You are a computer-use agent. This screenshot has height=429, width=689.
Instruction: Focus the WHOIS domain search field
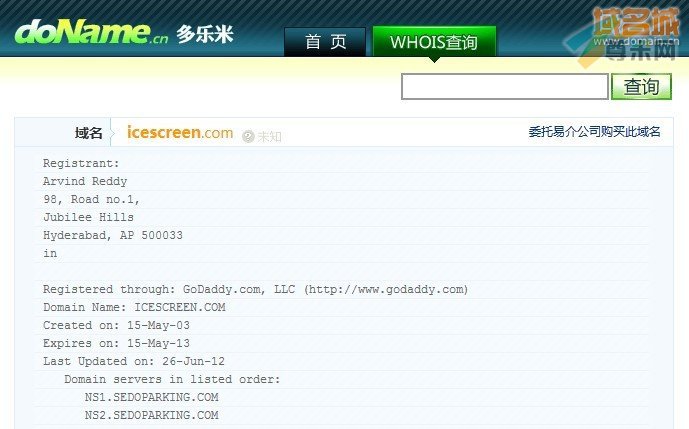click(x=504, y=87)
